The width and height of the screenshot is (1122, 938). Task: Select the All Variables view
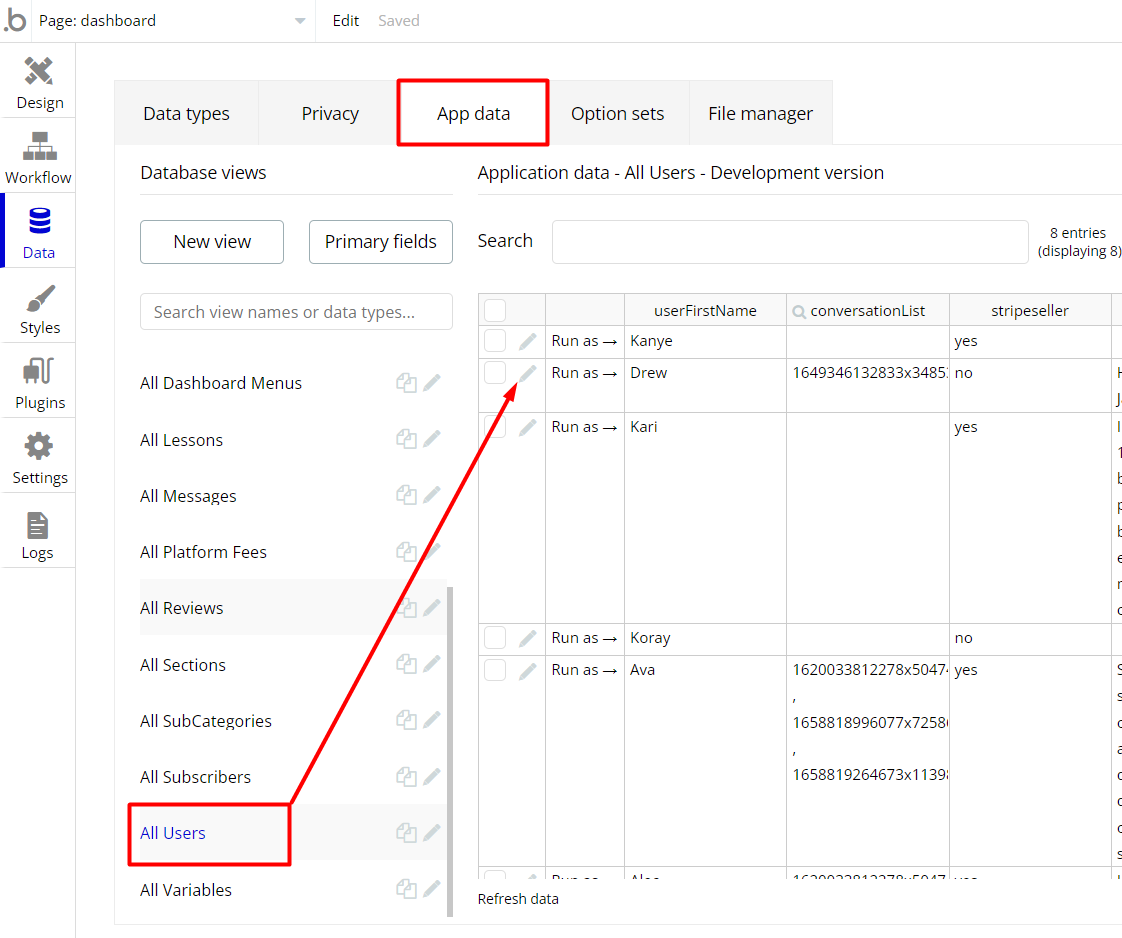tap(186, 890)
